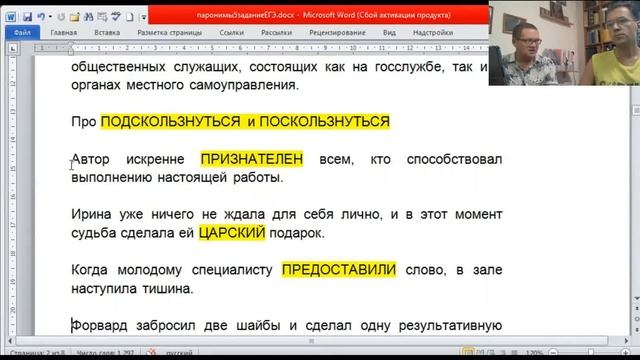The height and width of the screenshot is (360, 640).
Task: Click the русский language indicator
Action: tap(179, 353)
